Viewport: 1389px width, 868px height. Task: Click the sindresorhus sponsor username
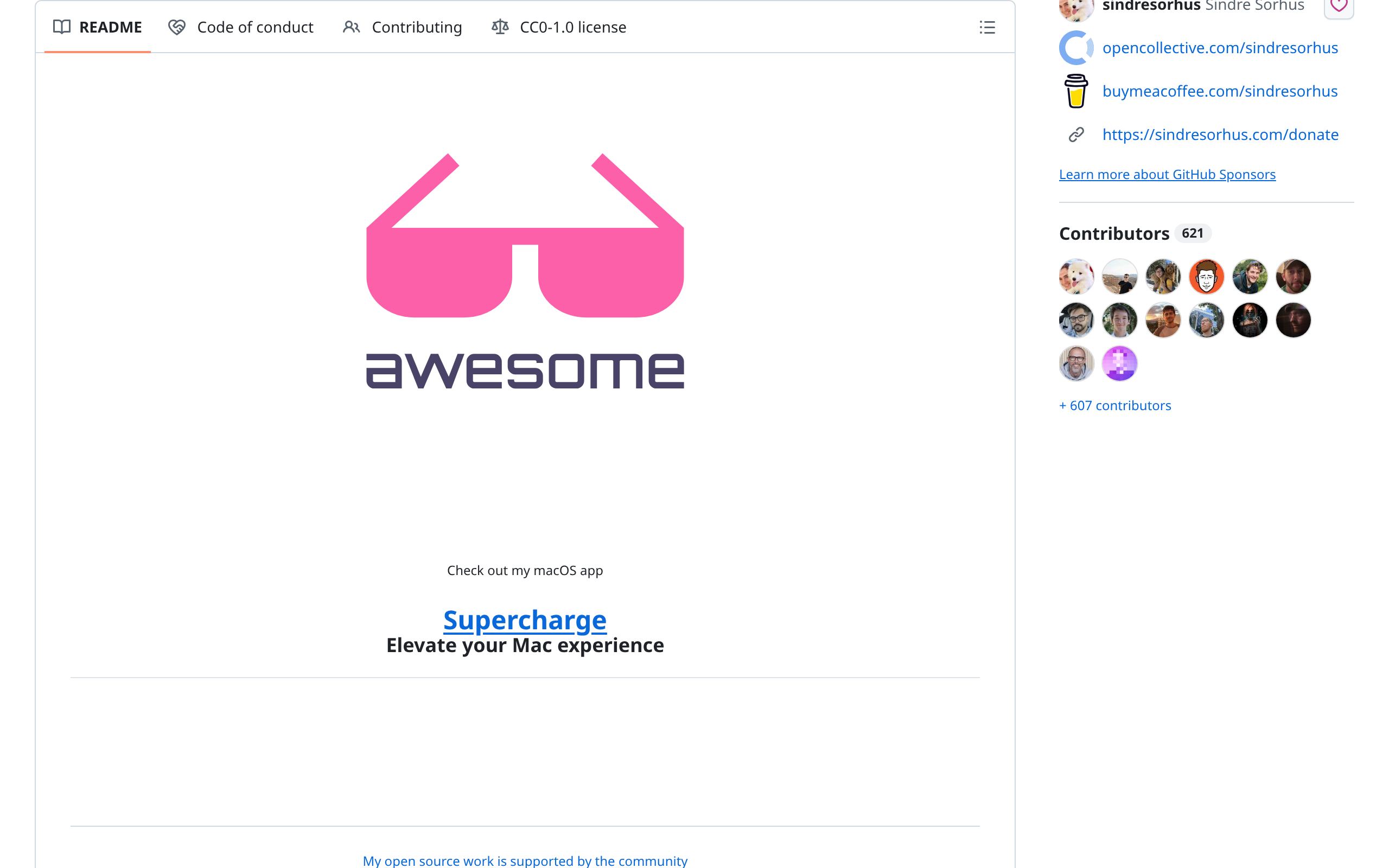coord(1151,6)
